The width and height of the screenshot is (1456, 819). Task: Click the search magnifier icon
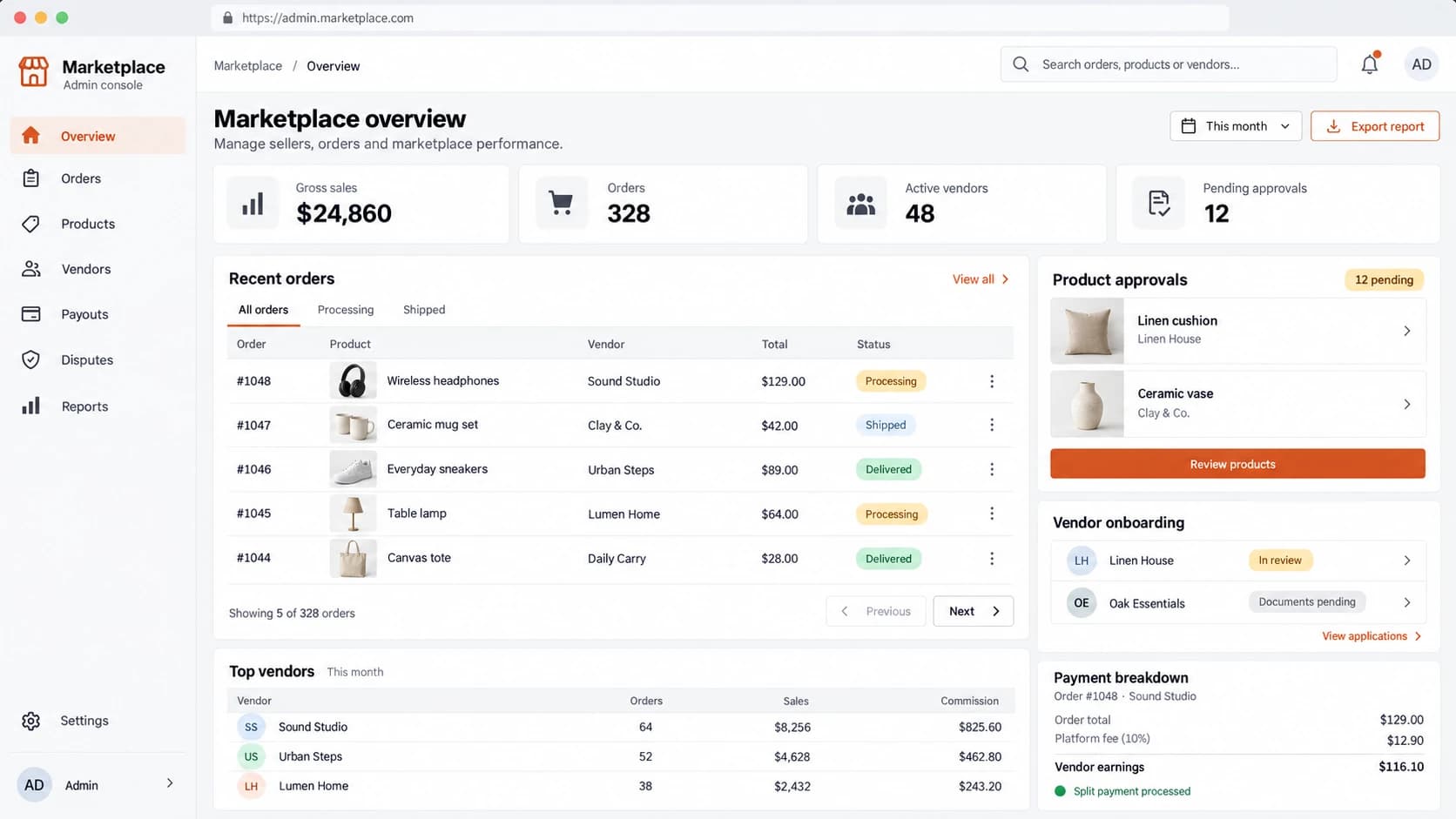(1021, 64)
